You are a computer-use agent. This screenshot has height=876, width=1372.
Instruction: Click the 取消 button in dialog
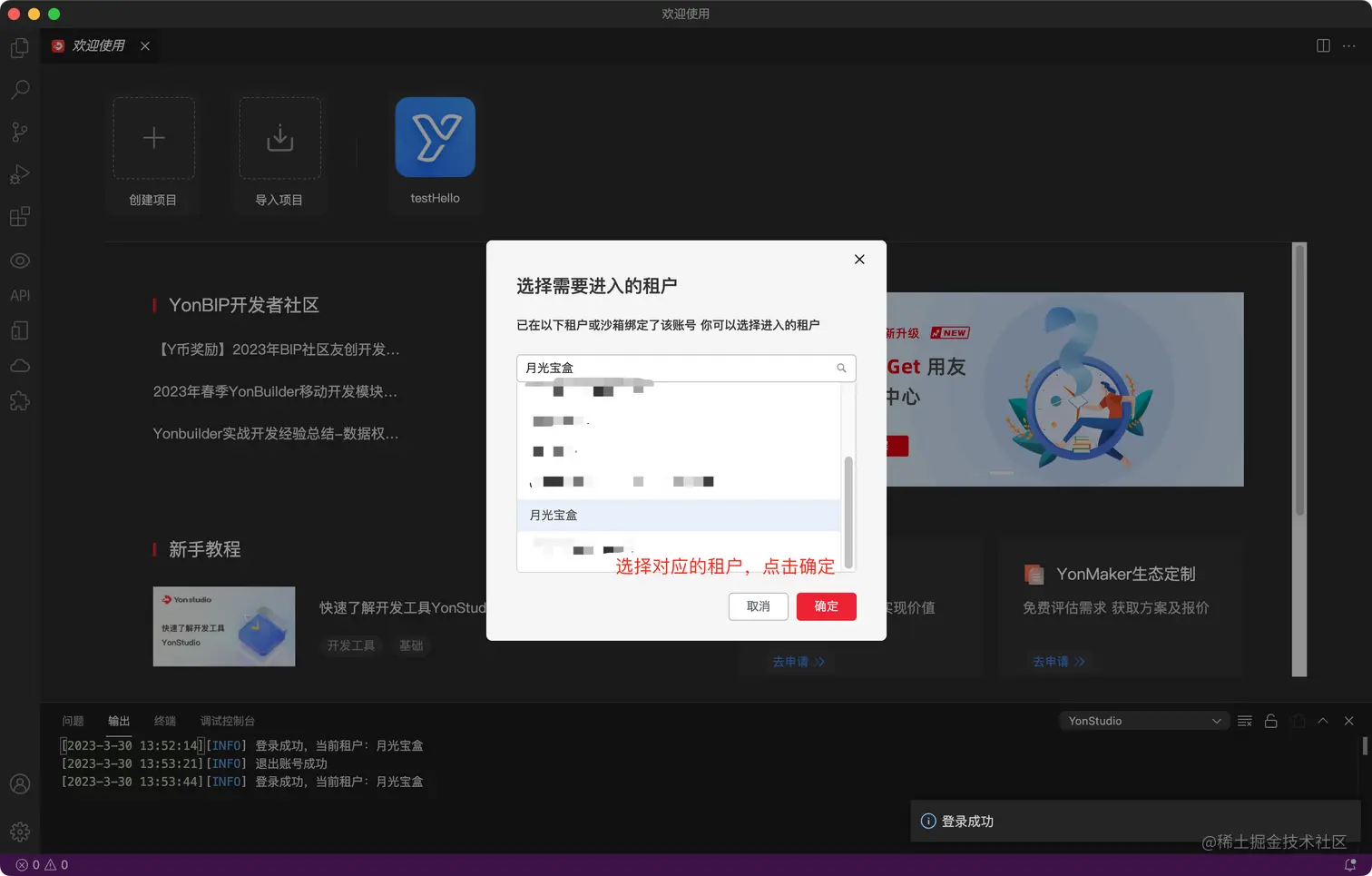tap(758, 606)
